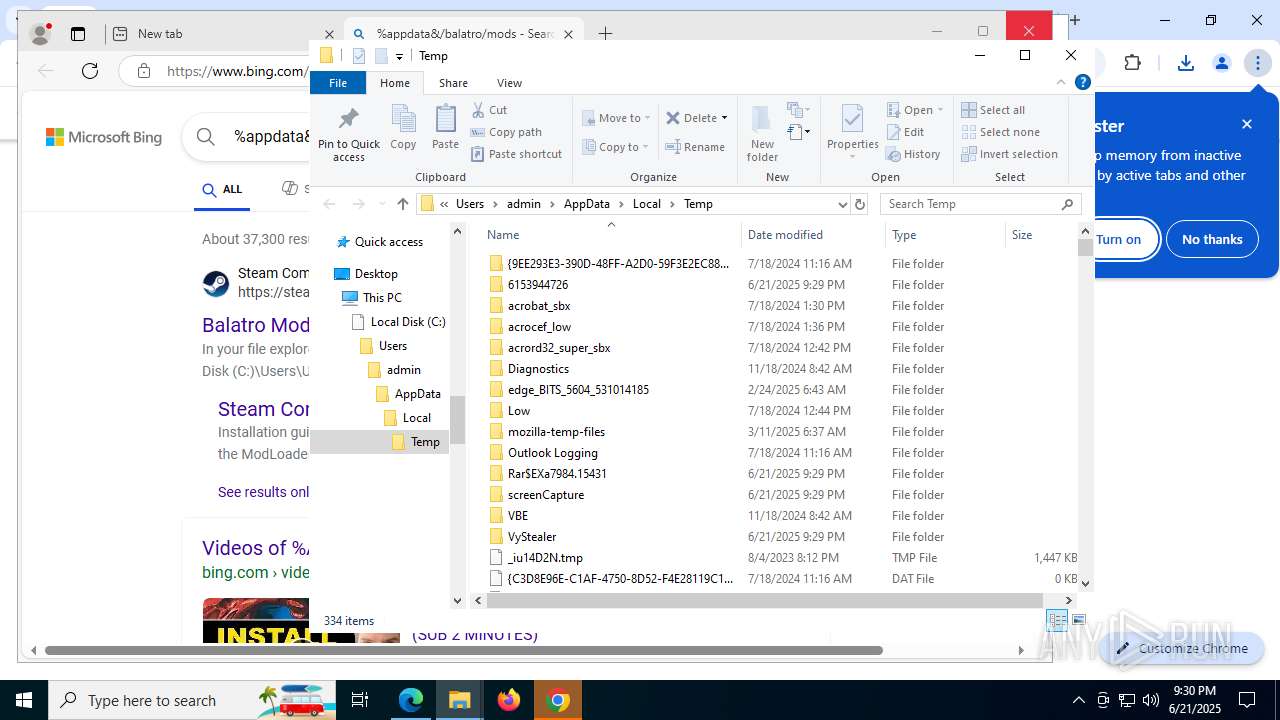Select the VyStealer folder
The height and width of the screenshot is (720, 1280).
(x=532, y=537)
